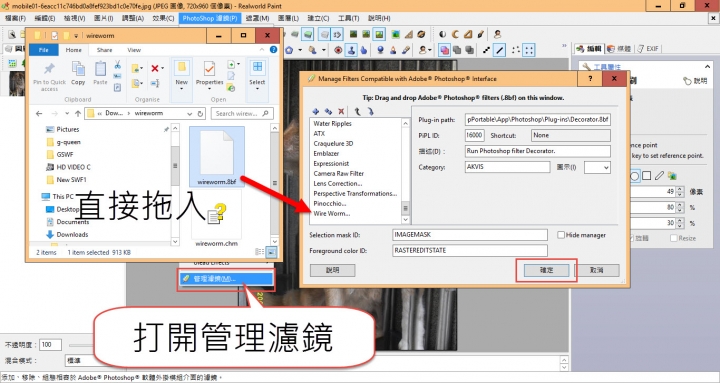The image size is (720, 383).
Task: Click the pencil shape icon in tool properties
Action: pyautogui.click(x=659, y=175)
